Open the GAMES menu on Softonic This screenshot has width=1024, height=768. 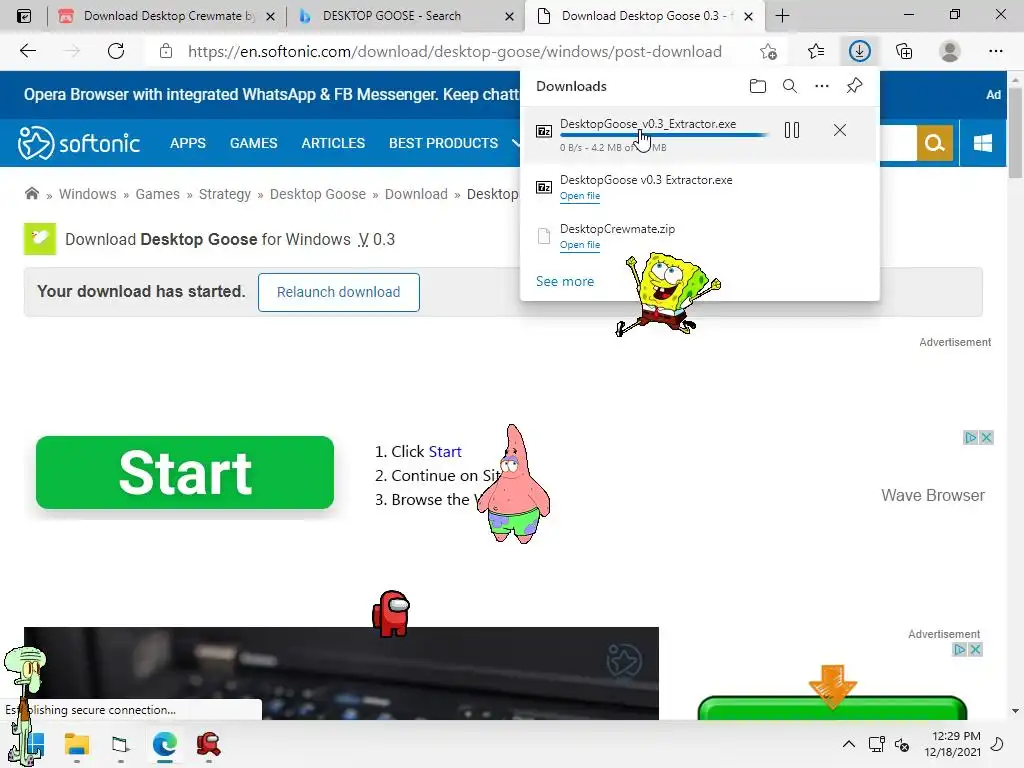click(x=253, y=143)
